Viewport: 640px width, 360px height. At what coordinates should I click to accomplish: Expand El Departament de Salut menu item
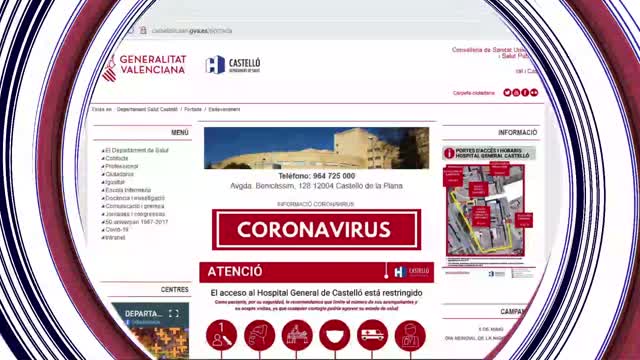tap(136, 150)
